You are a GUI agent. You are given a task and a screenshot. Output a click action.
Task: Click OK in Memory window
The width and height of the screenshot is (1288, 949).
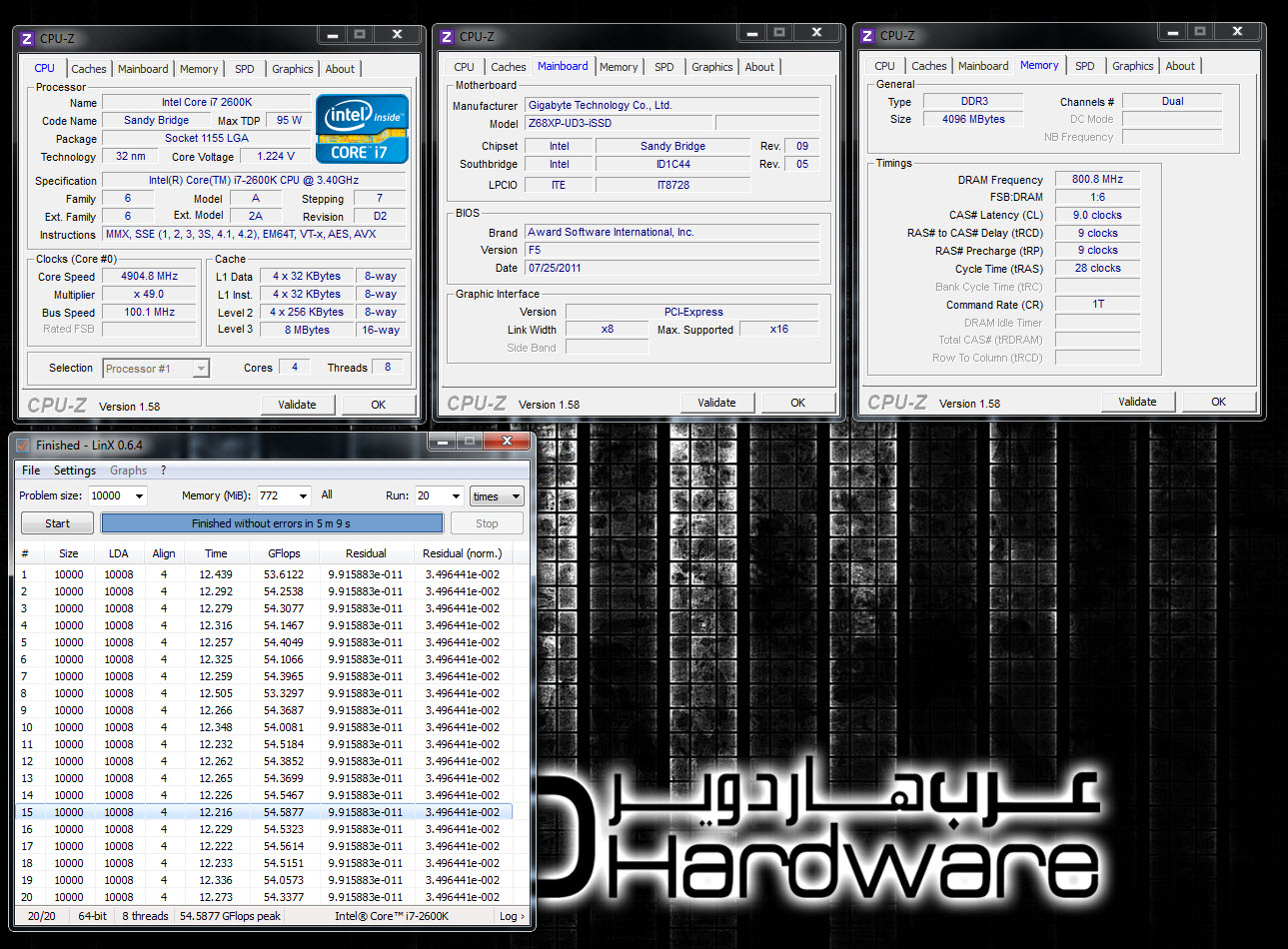point(1218,402)
